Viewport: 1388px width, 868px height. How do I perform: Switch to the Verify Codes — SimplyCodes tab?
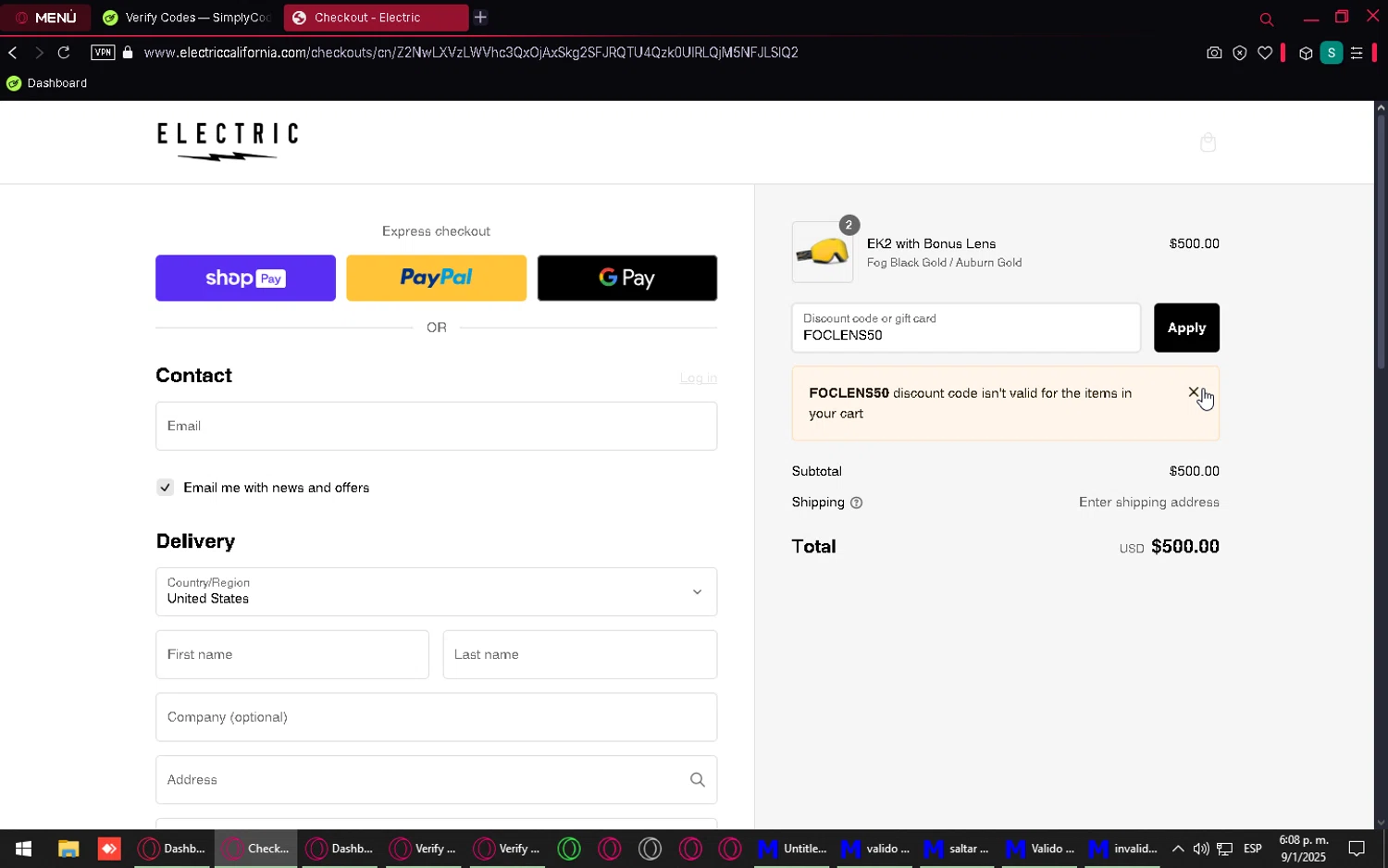pyautogui.click(x=187, y=18)
